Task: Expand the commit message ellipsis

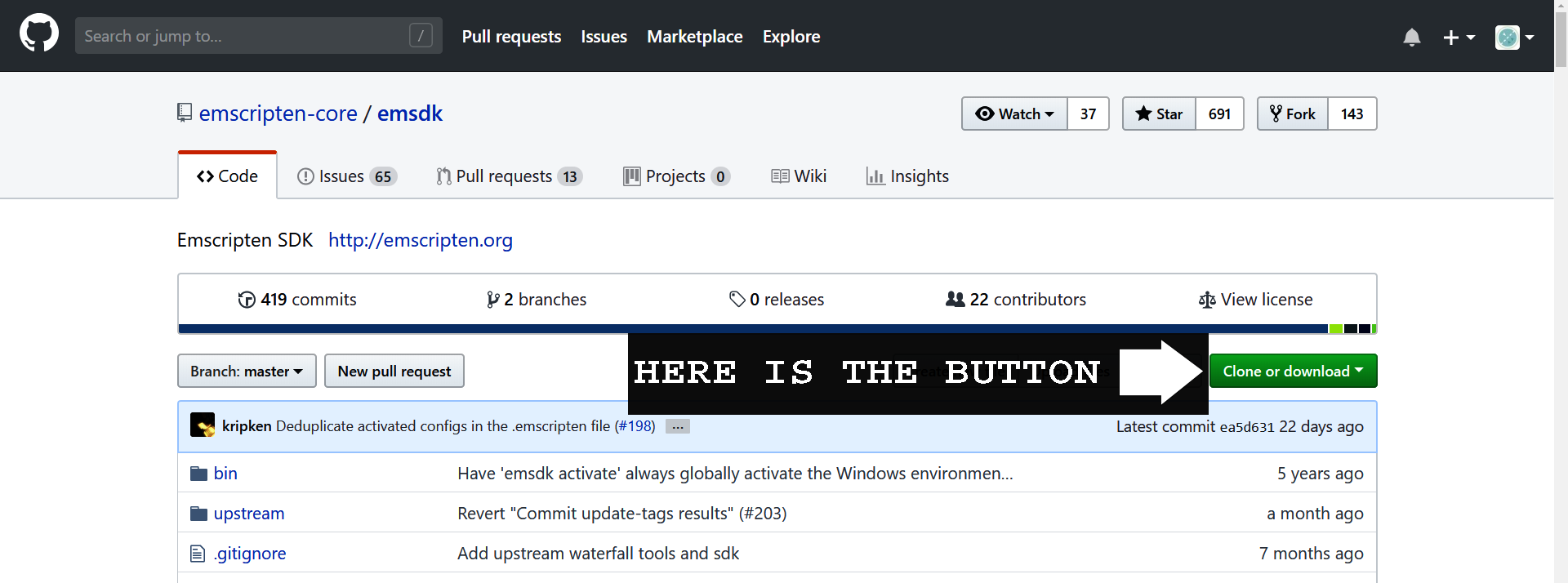Action: click(x=677, y=426)
